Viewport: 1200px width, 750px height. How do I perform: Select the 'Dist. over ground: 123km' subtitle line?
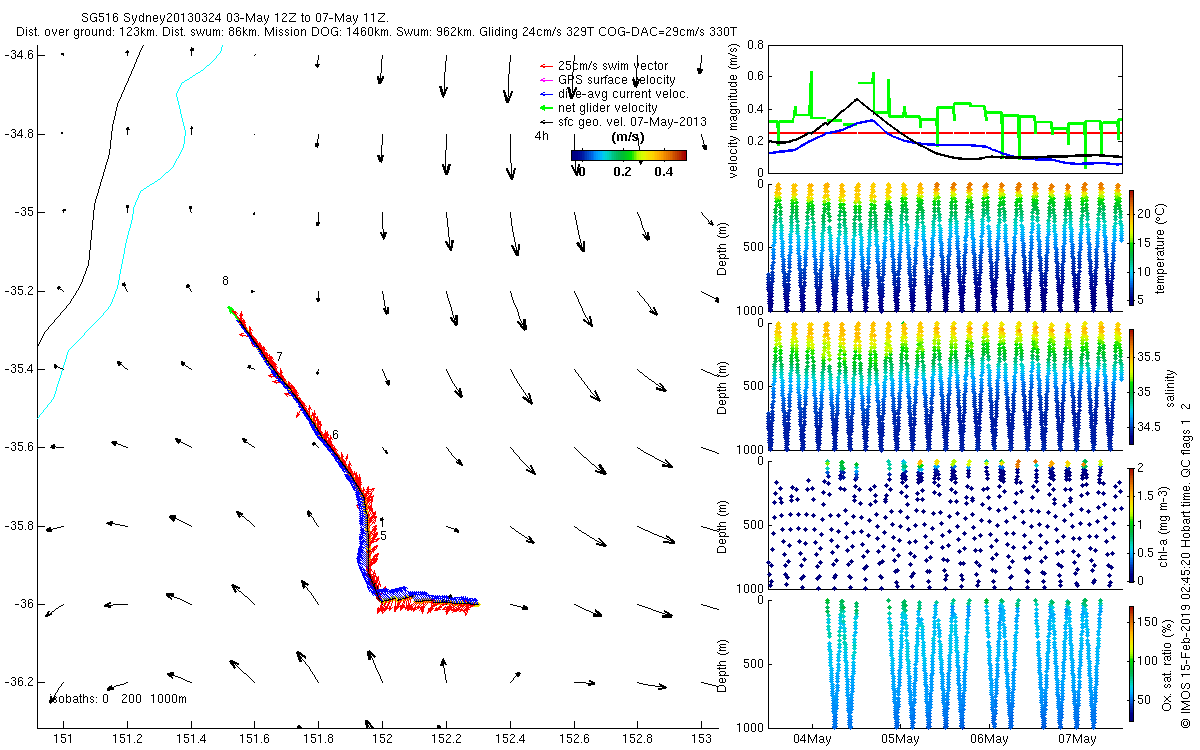(x=375, y=32)
